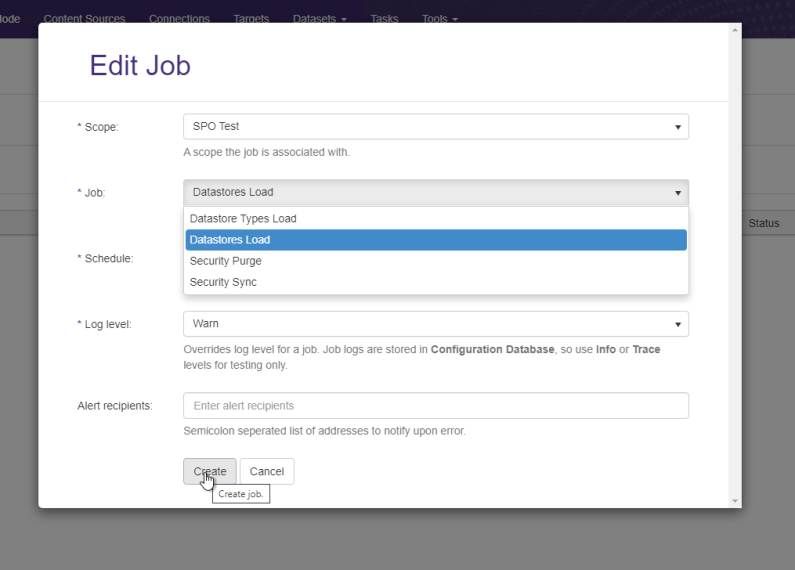This screenshot has width=795, height=570.
Task: Click the Alert recipients input field
Action: pyautogui.click(x=435, y=406)
